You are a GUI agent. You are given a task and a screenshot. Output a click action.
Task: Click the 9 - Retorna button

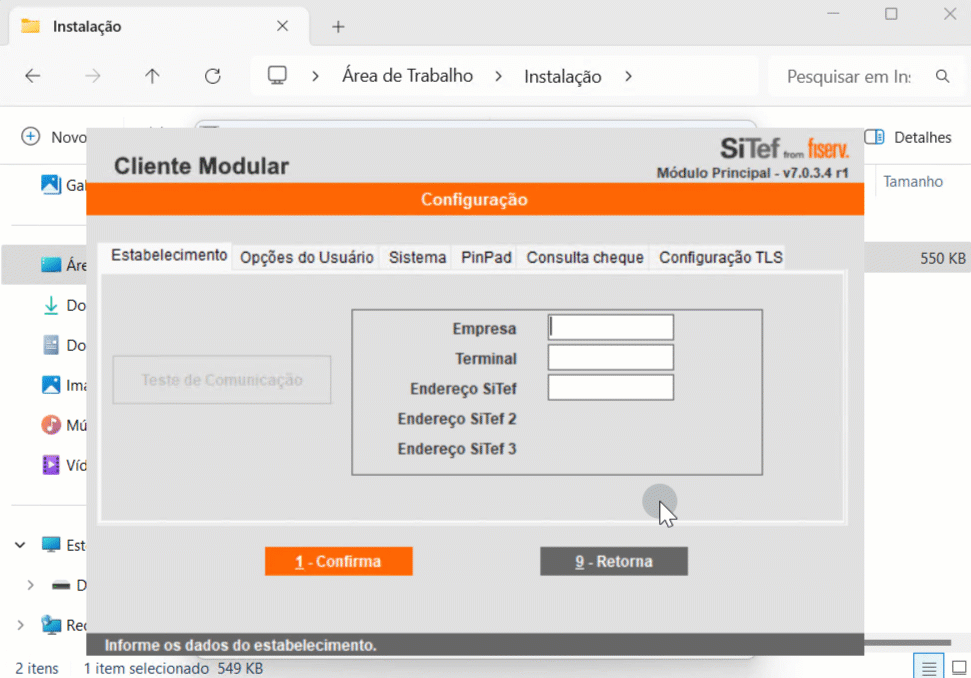[x=614, y=561]
